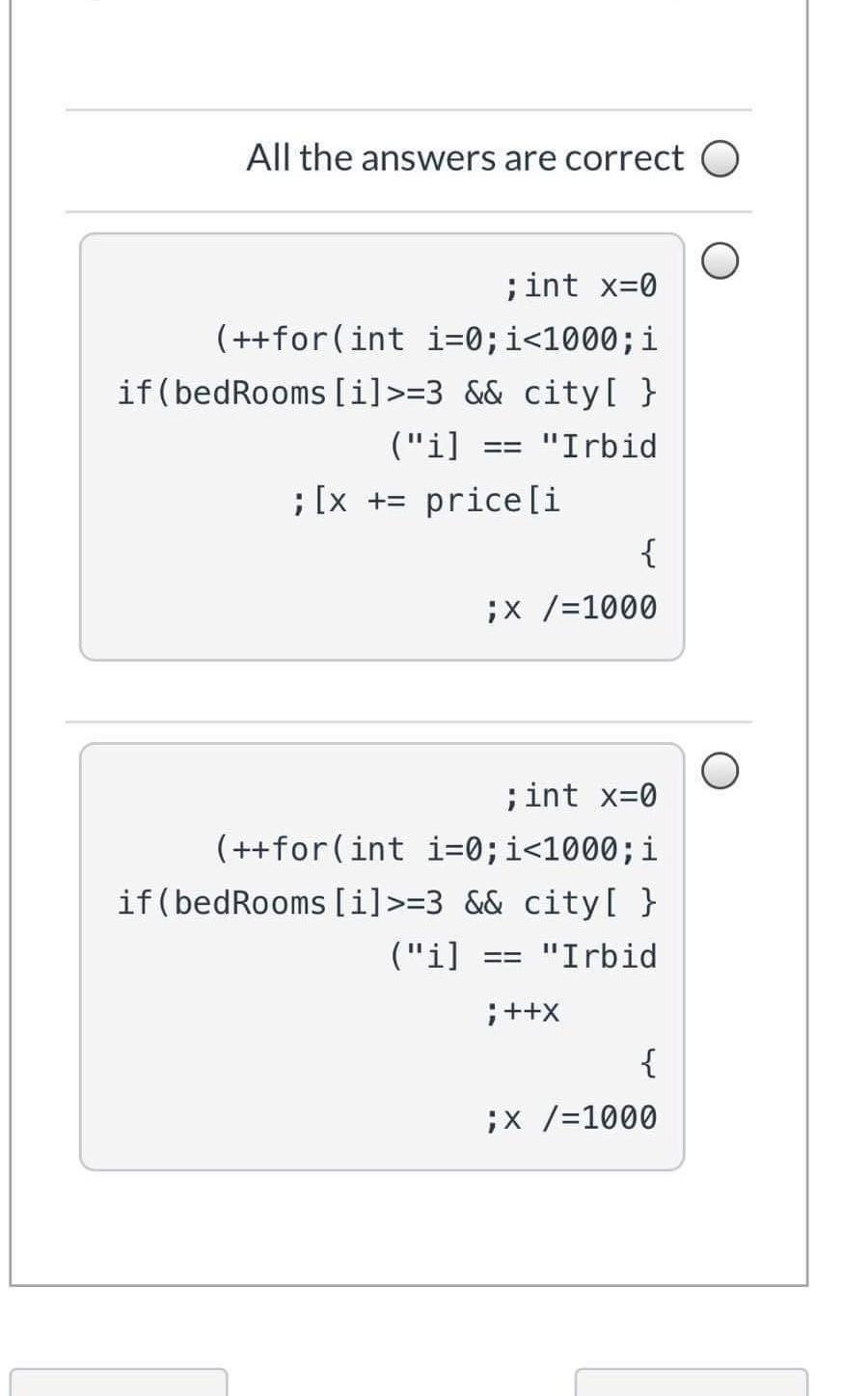868x1396 pixels.
Task: Click the line ';int x=0' in the first answer
Action: click(579, 285)
